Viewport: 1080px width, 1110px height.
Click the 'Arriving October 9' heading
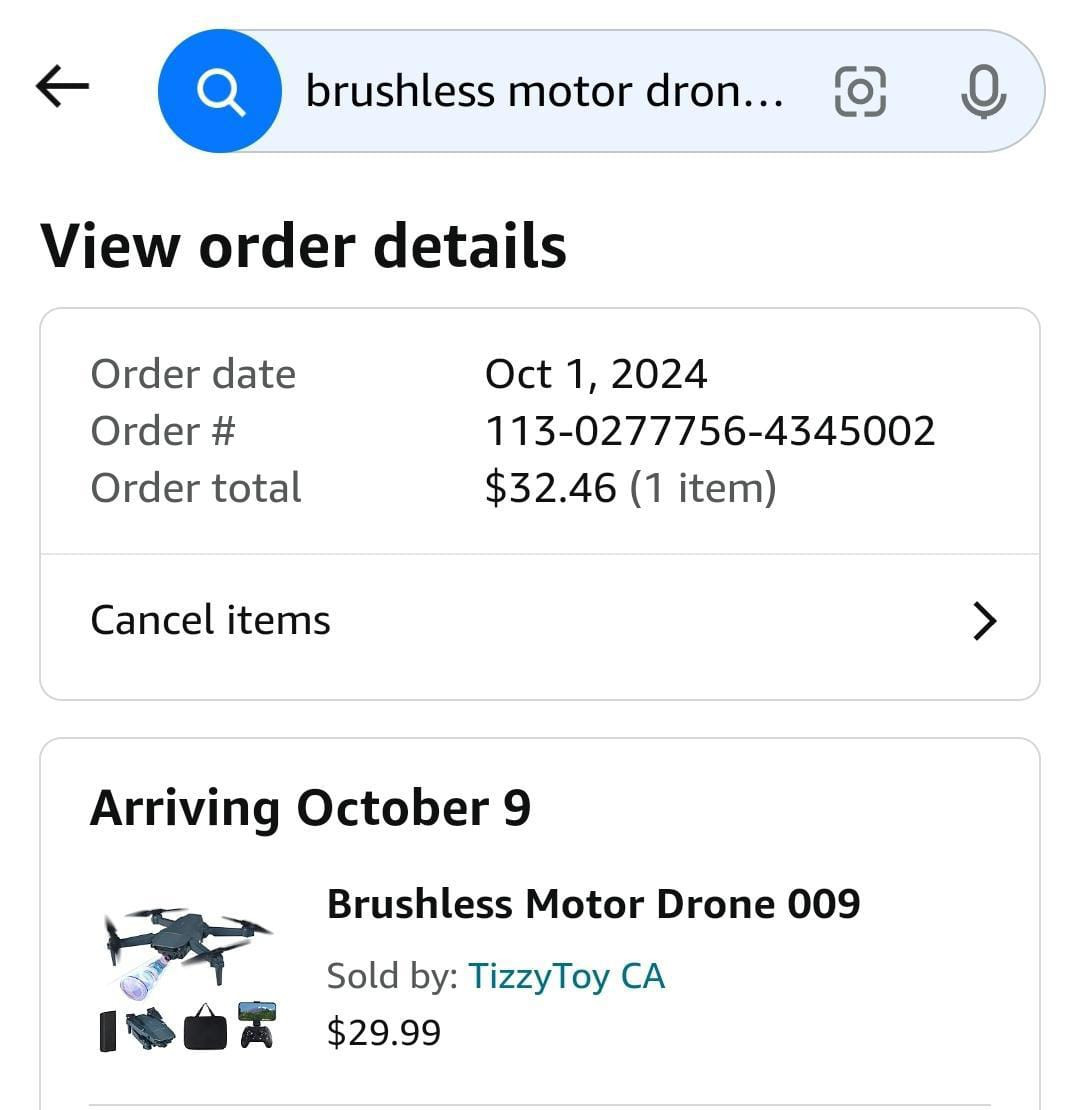click(310, 808)
